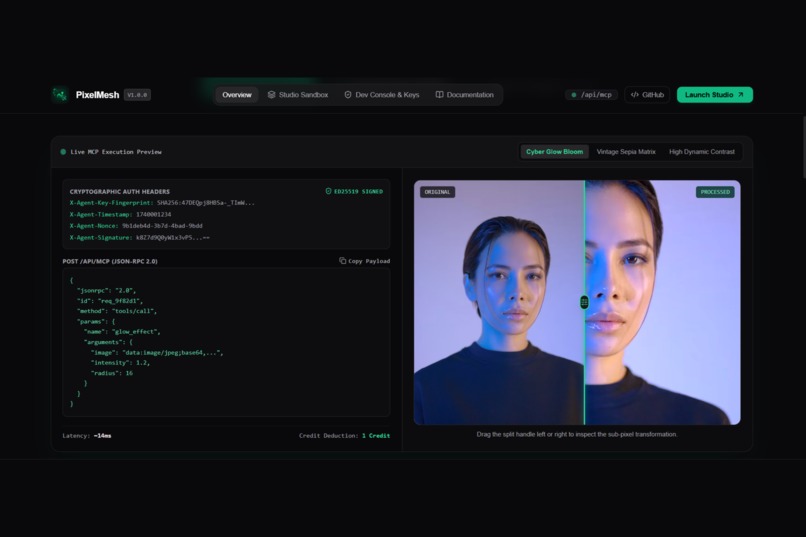Viewport: 806px width, 537px height.
Task: Select the Cyber Glow Bloom filter
Action: [554, 152]
